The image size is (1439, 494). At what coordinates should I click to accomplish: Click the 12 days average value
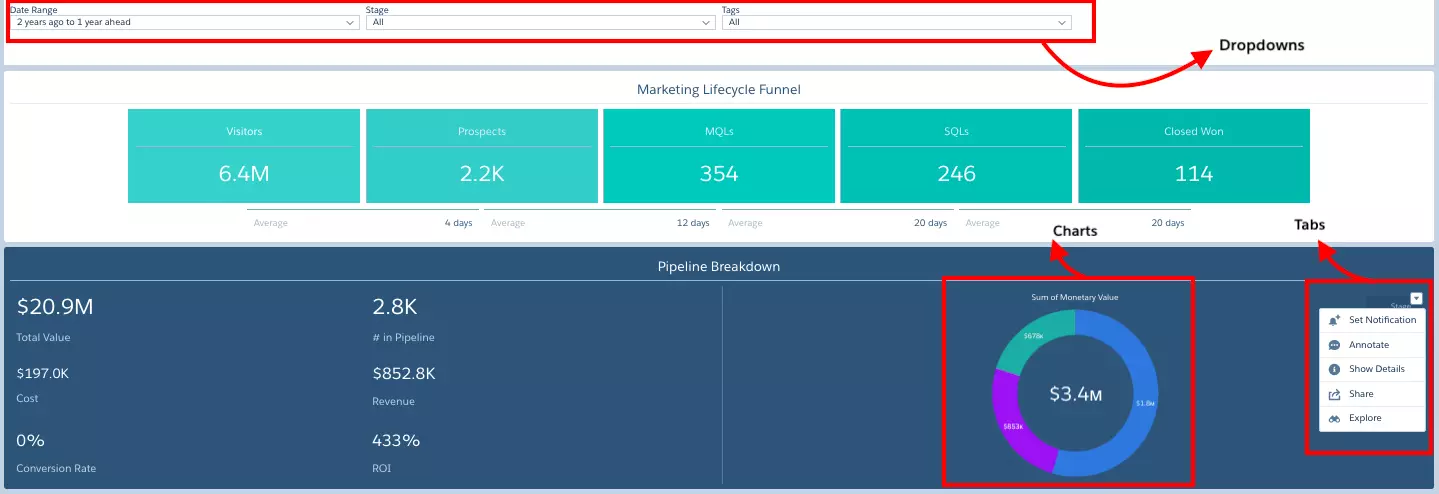click(x=693, y=223)
